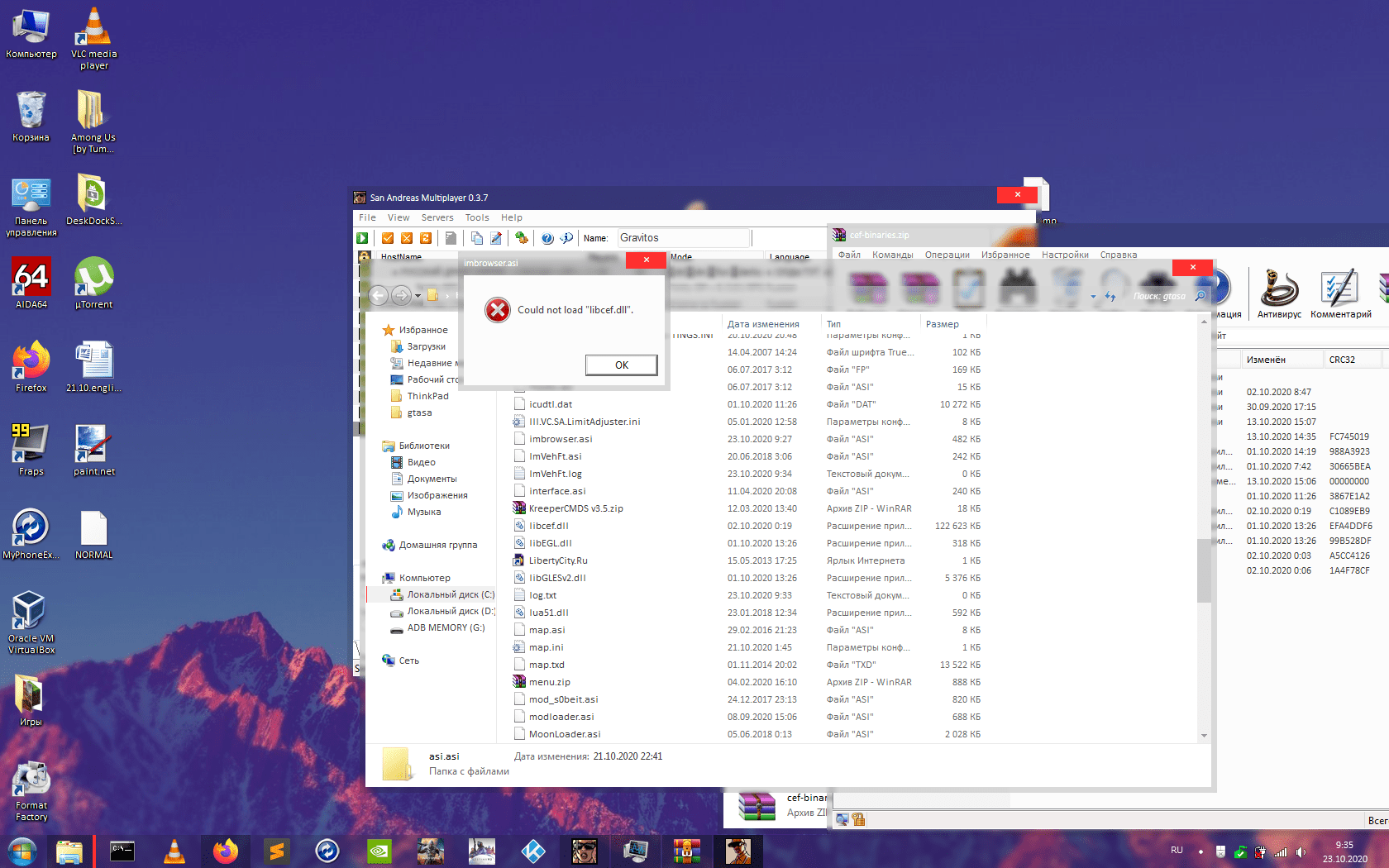
Task: Select Локальный диск (C:) in the tree
Action: [450, 594]
